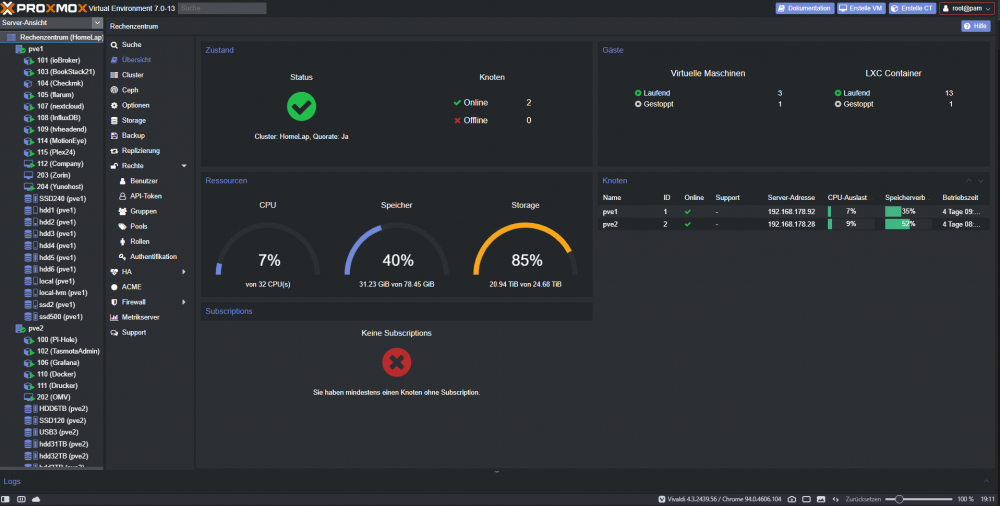Select container 106 (Grafana)
The image size is (1000, 506).
tap(57, 362)
